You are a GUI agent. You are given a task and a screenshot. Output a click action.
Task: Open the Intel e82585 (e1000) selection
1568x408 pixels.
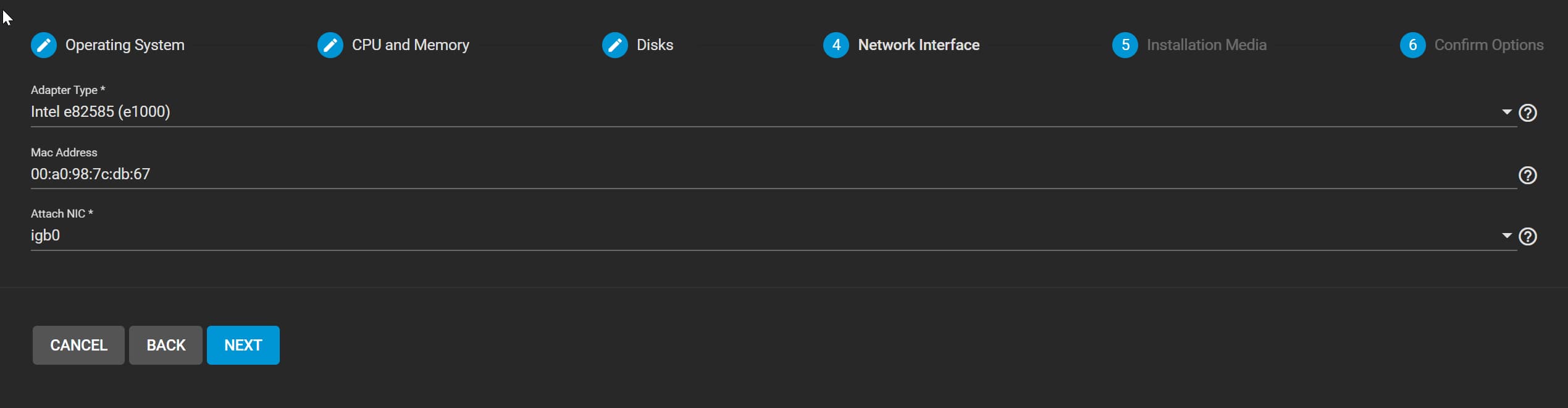tap(774, 112)
